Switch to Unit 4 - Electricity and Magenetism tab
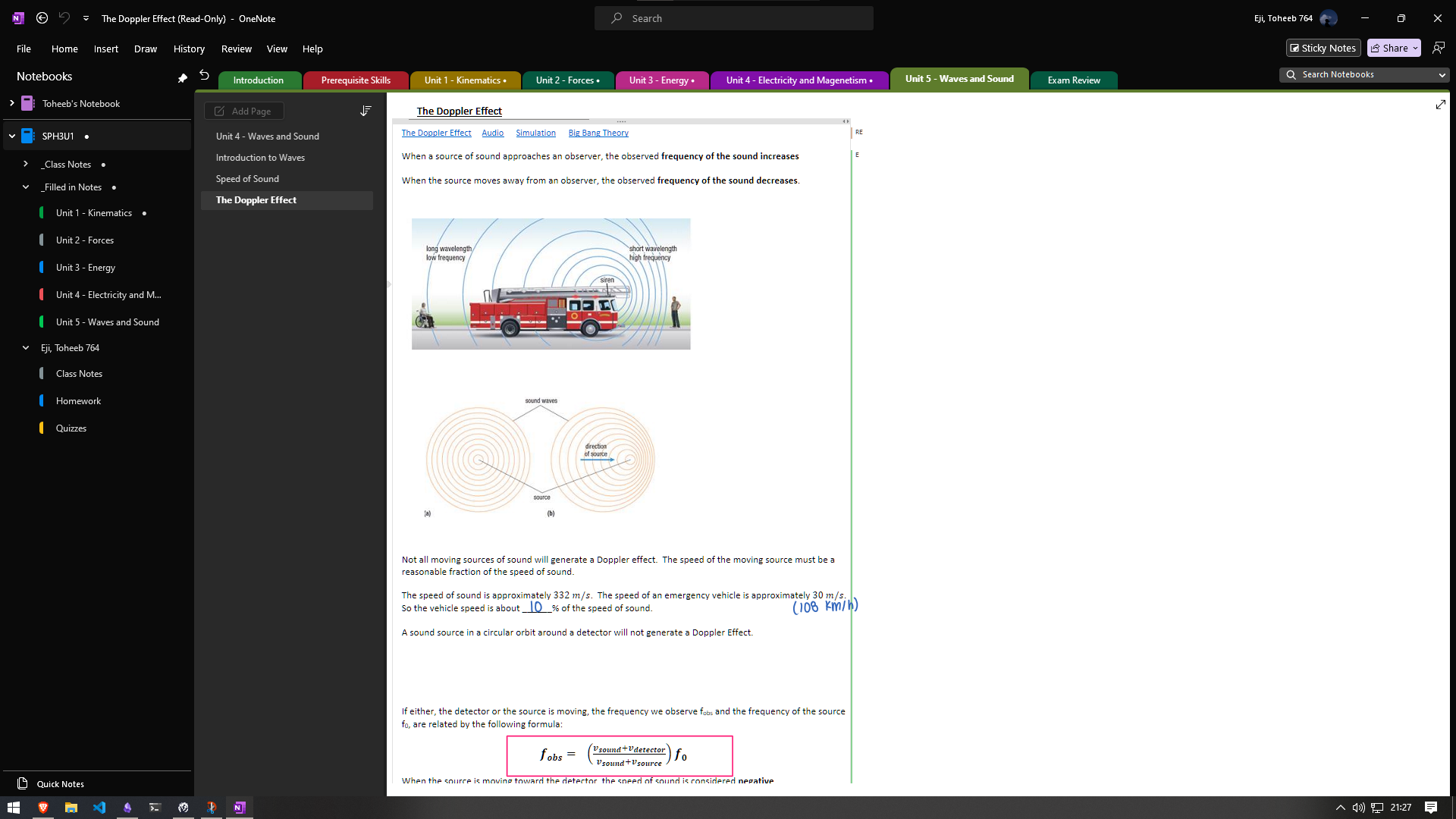Viewport: 1456px width, 819px height. pyautogui.click(x=799, y=80)
